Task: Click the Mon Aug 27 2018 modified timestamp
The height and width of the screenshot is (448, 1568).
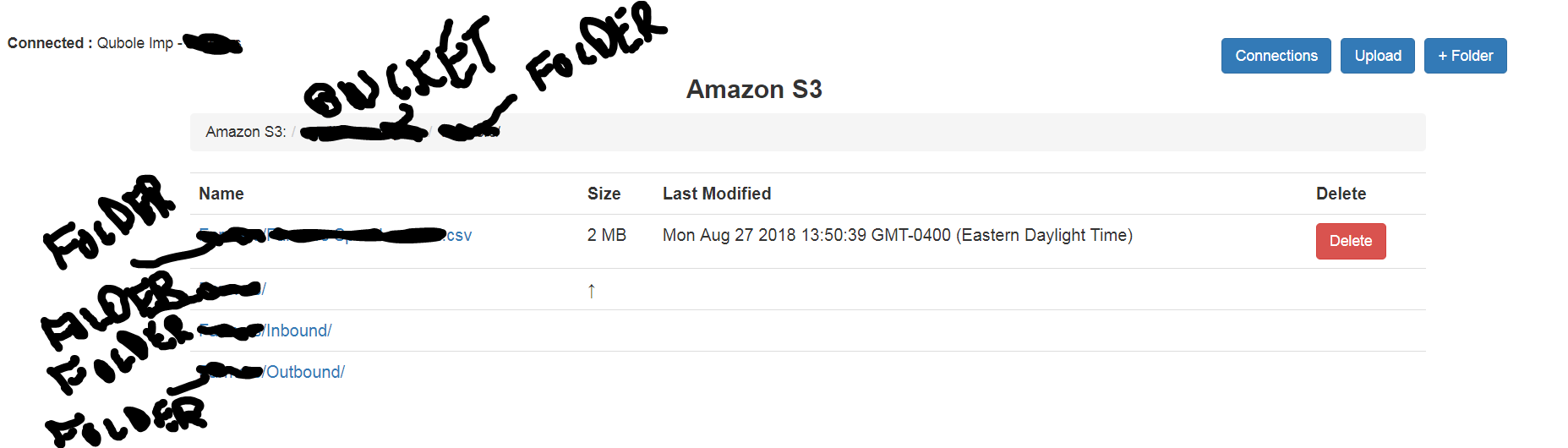Action: 897,235
